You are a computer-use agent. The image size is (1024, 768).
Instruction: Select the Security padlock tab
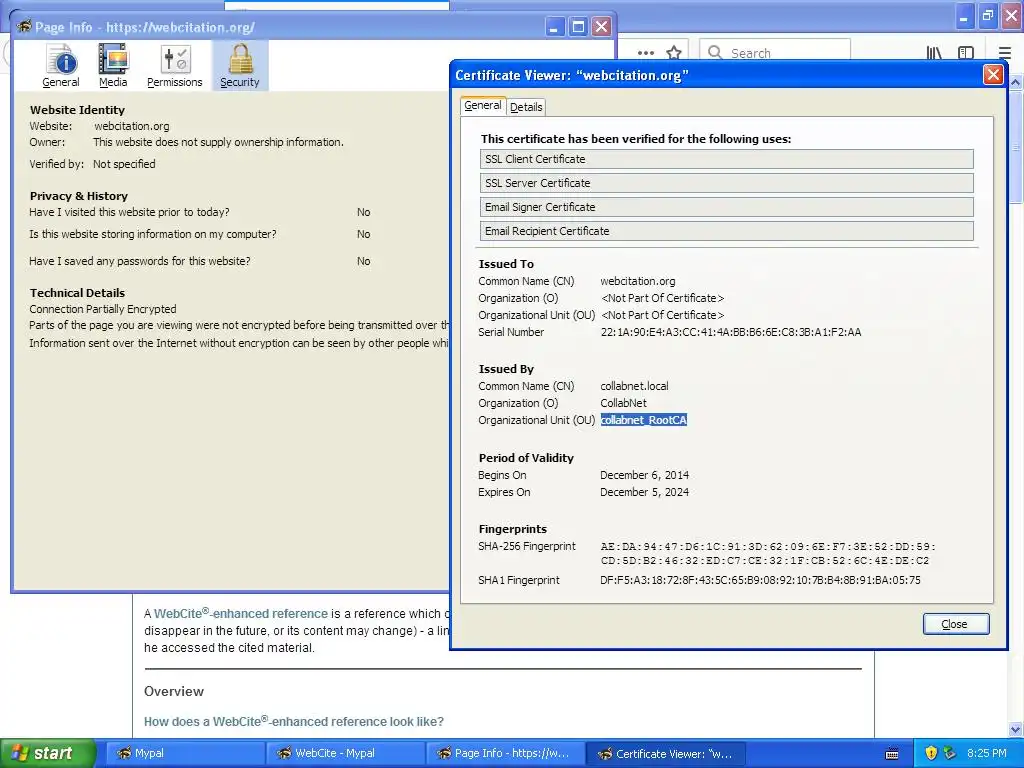tap(240, 65)
